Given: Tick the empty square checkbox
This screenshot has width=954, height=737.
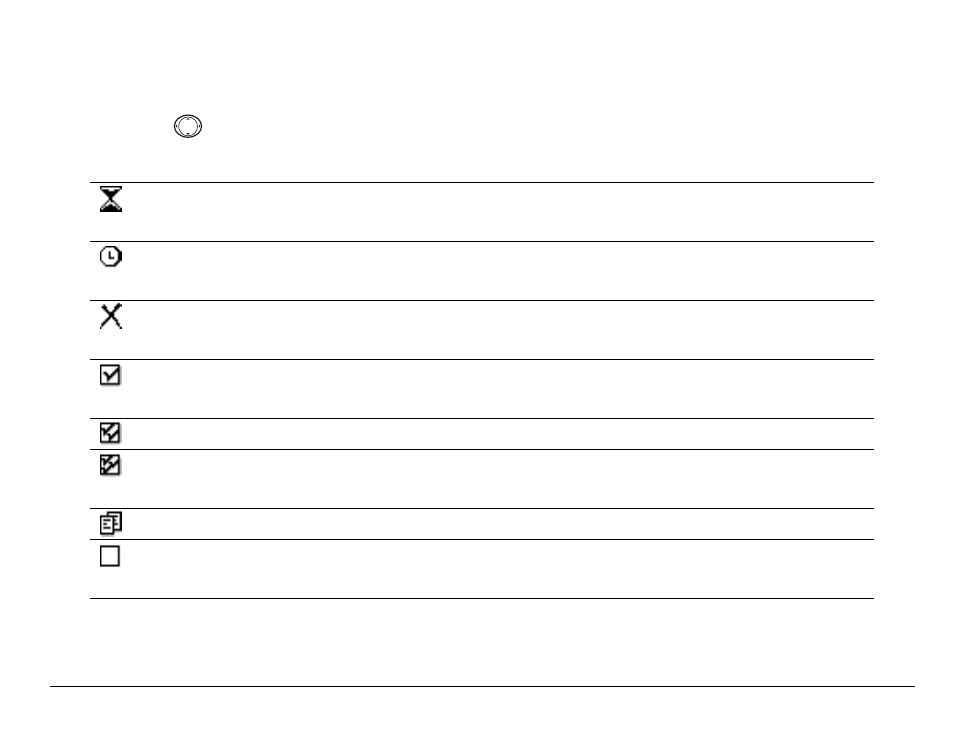Looking at the screenshot, I should pyautogui.click(x=110, y=556).
